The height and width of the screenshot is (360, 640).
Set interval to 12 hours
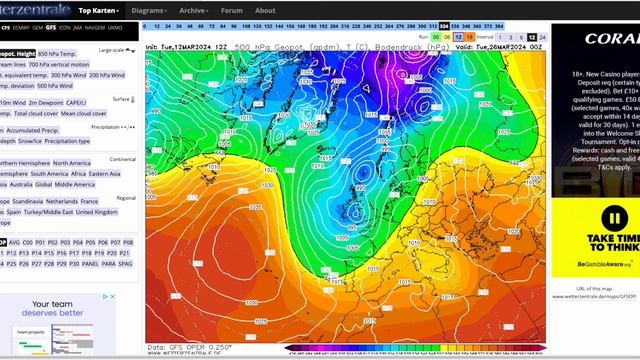532,37
